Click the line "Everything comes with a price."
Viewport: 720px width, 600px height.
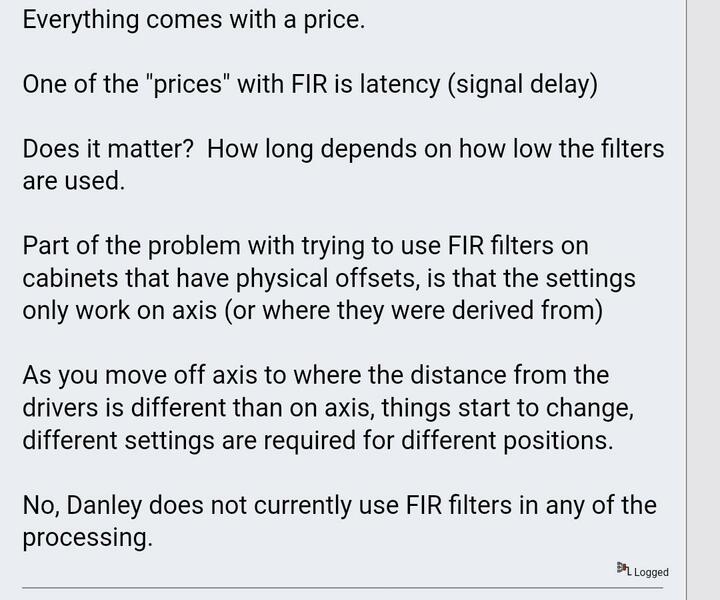click(193, 19)
